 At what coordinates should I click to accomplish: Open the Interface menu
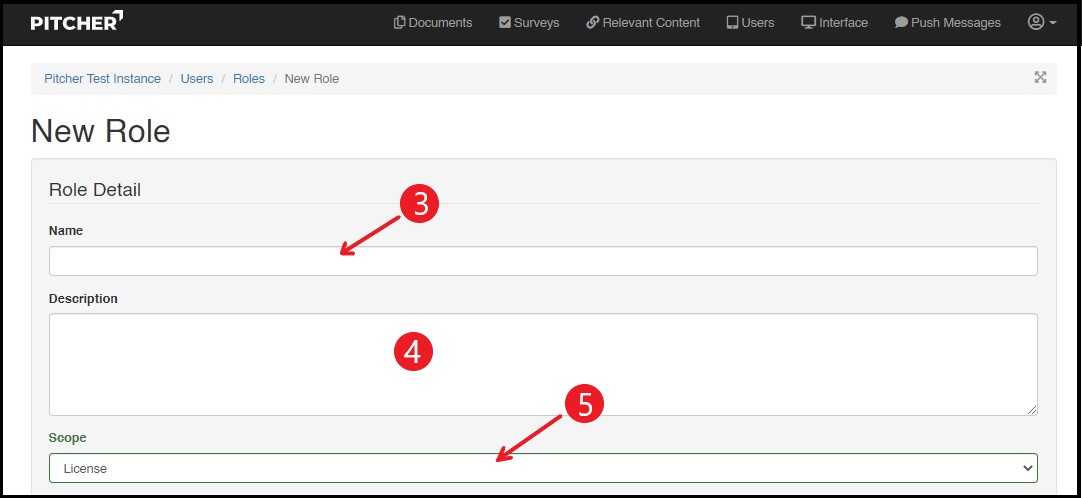coord(834,22)
